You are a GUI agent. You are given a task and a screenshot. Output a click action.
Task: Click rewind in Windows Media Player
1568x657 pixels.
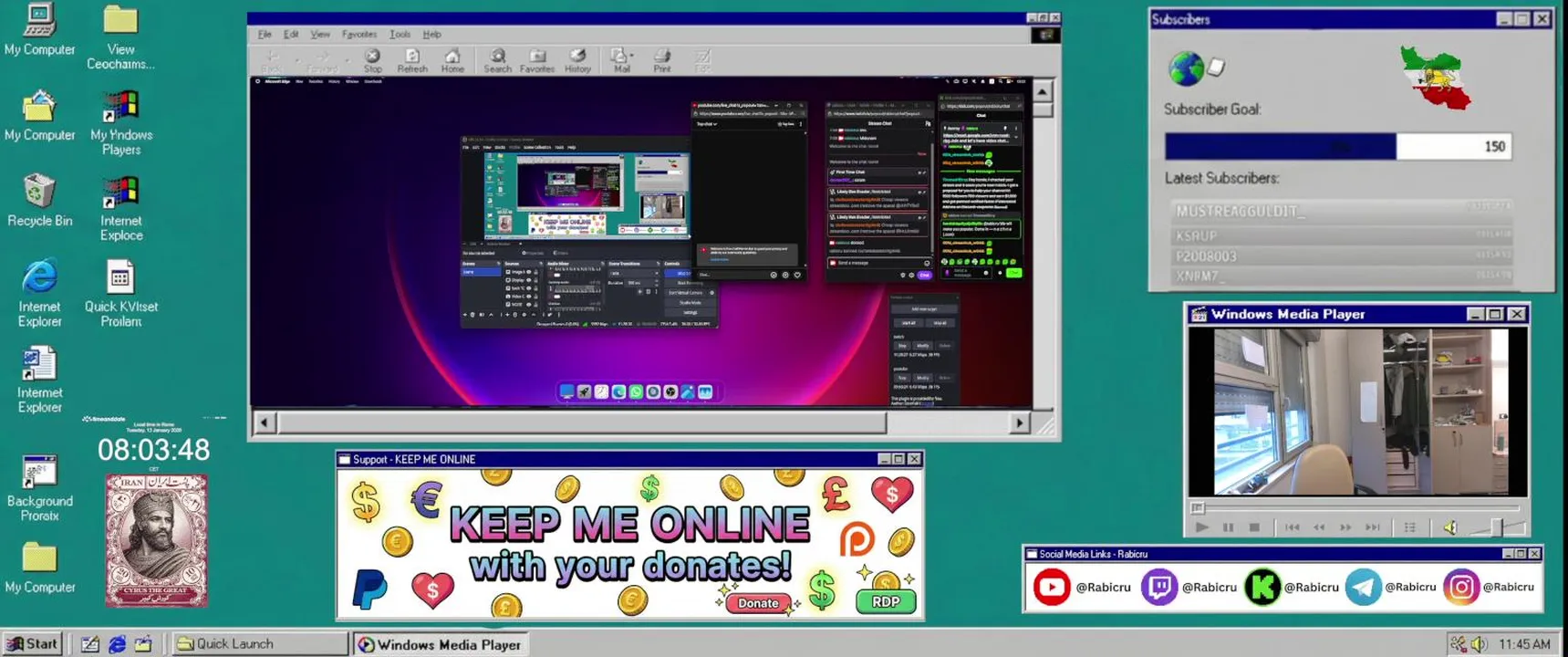(1319, 527)
